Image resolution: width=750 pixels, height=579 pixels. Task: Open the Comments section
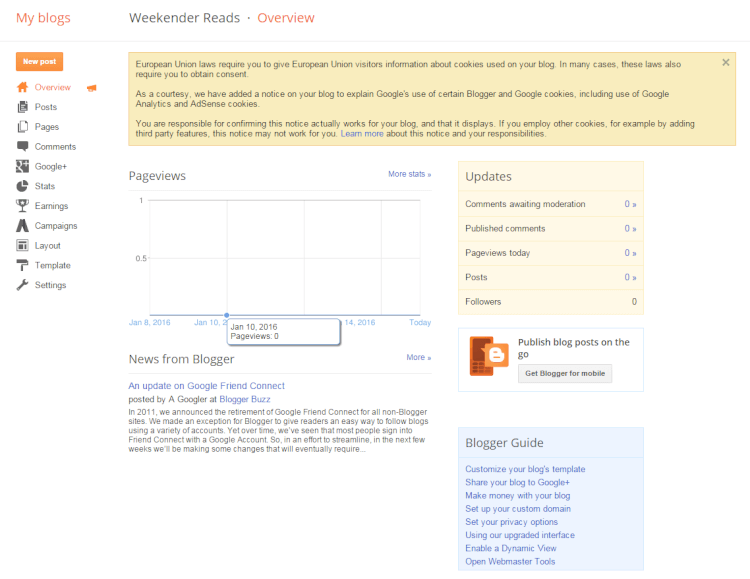coord(55,146)
